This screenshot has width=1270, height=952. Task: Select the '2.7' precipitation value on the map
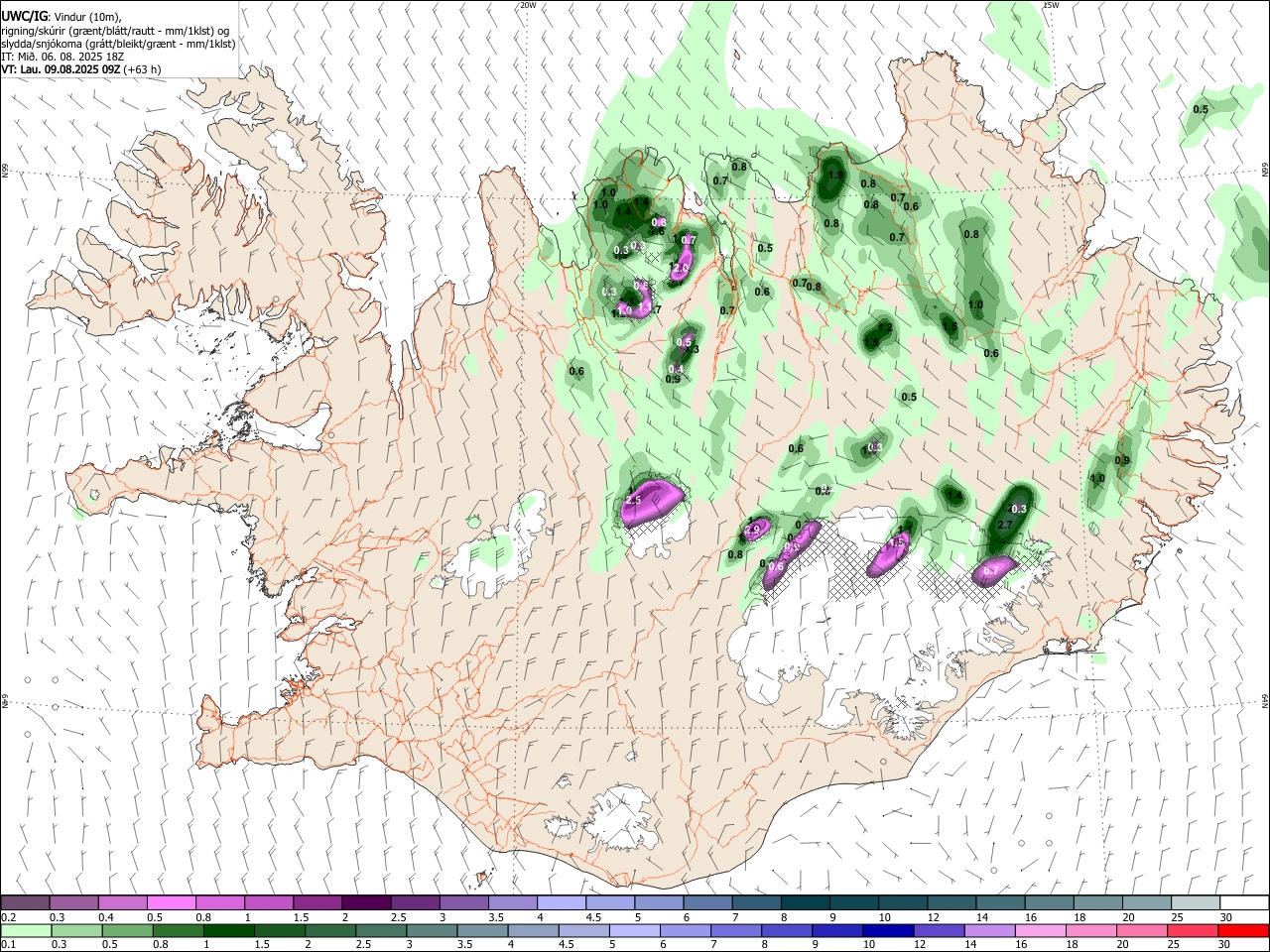tap(1005, 525)
